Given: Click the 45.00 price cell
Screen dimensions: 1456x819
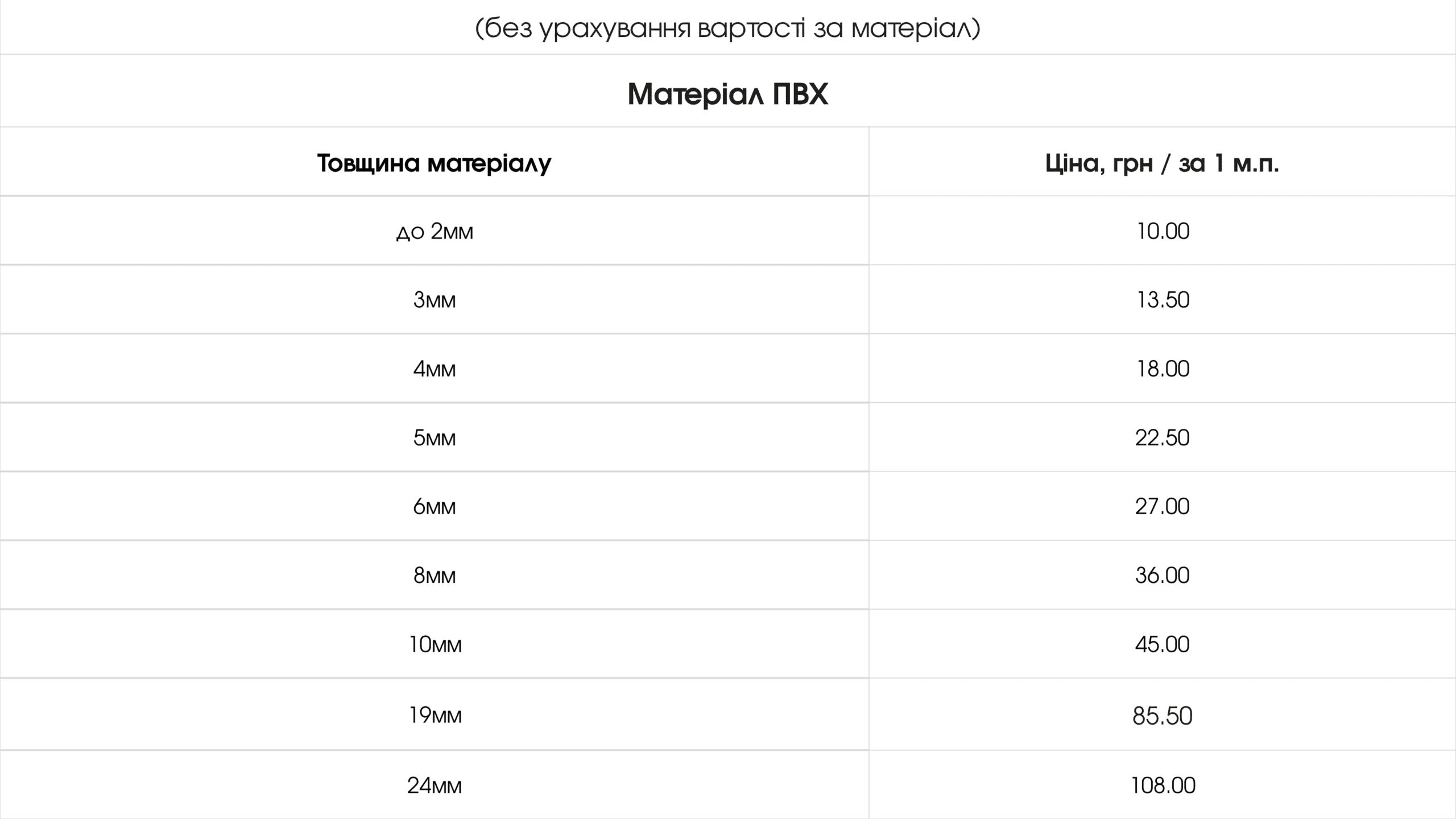Looking at the screenshot, I should 1162,644.
